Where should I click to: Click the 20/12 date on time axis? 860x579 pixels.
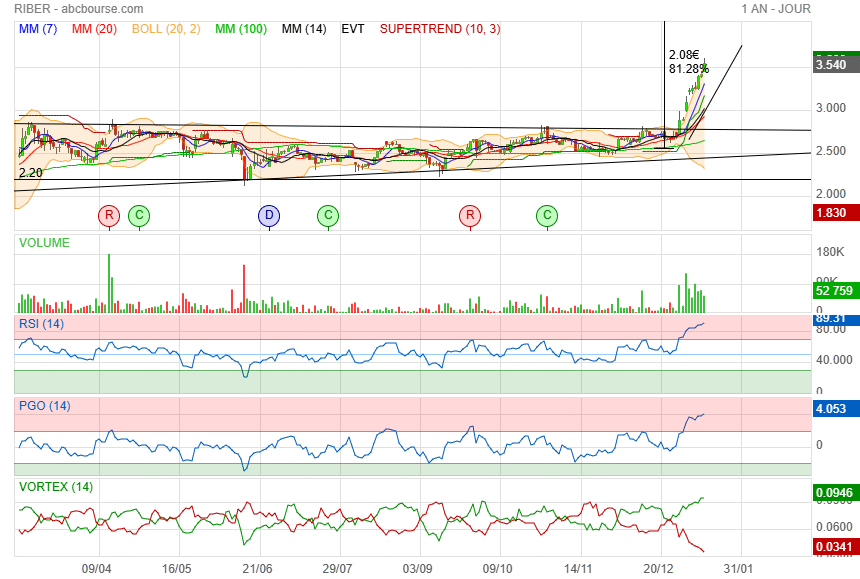pyautogui.click(x=661, y=568)
